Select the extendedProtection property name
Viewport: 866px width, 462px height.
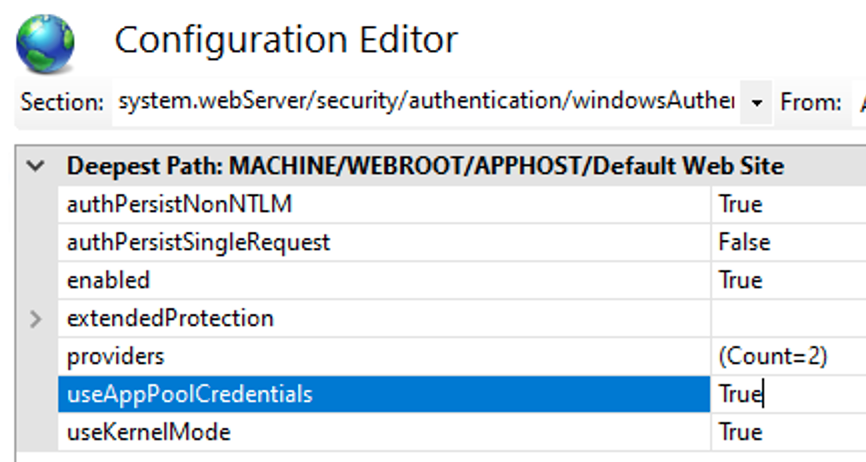(x=170, y=319)
